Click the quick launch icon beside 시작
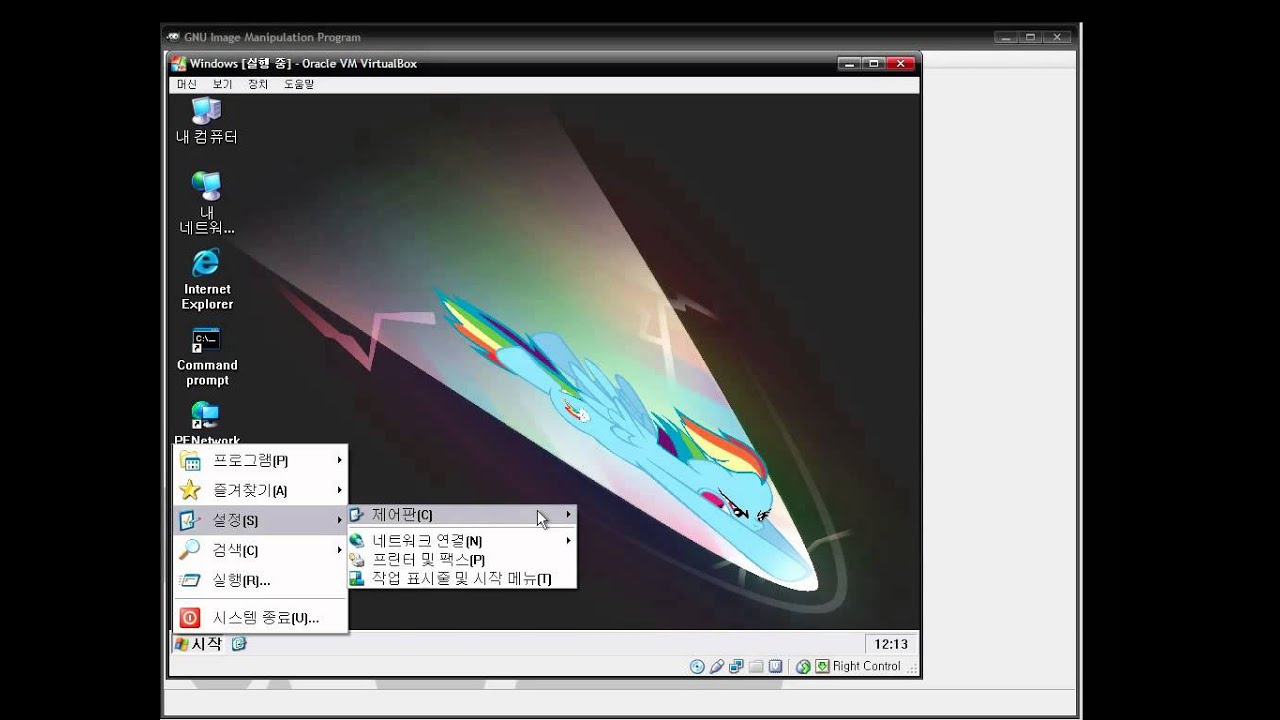 239,644
